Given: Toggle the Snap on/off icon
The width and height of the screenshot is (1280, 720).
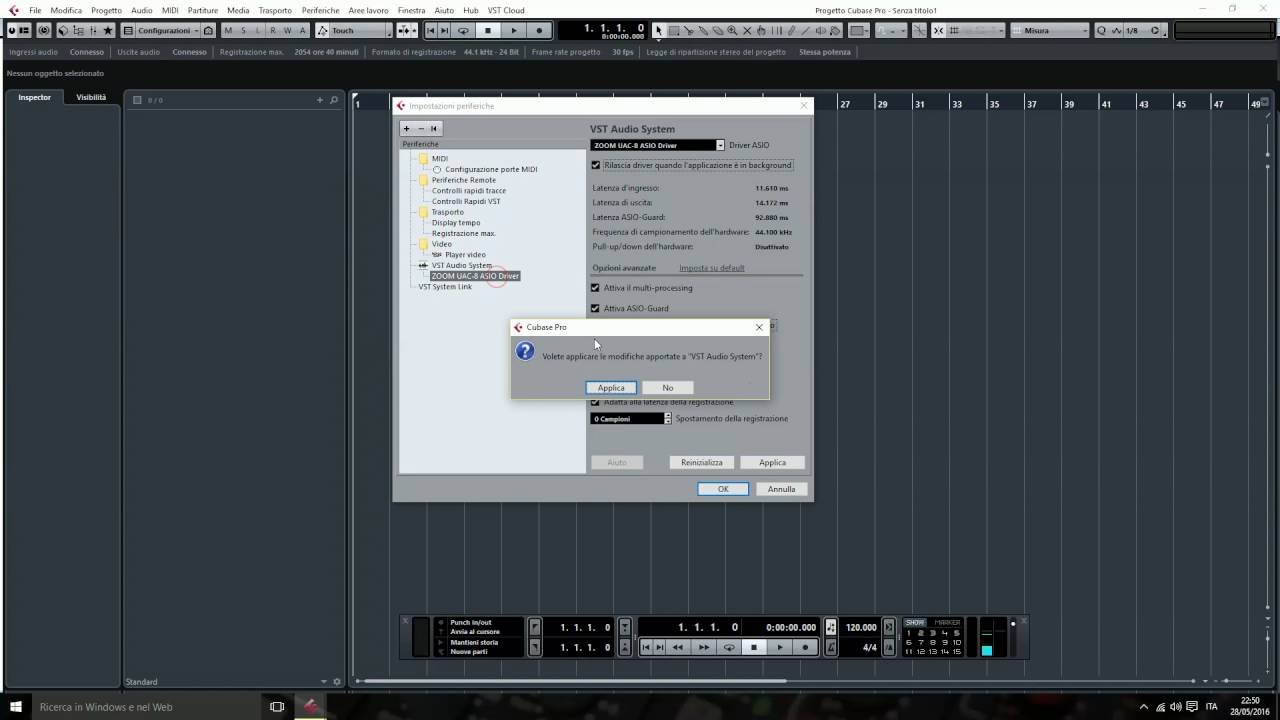Looking at the screenshot, I should point(938,30).
